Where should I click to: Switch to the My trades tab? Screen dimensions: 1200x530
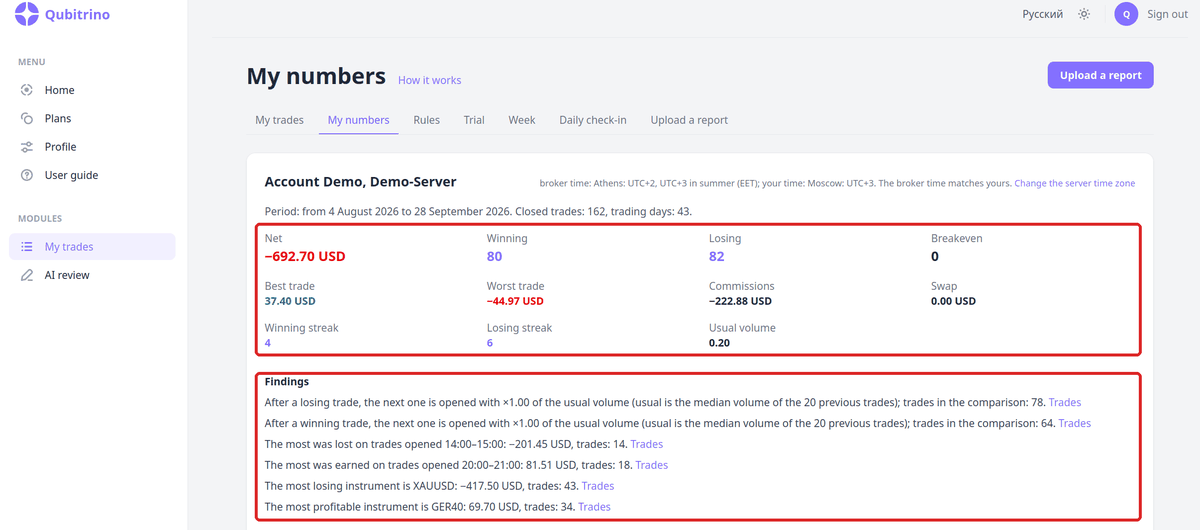[x=279, y=120]
